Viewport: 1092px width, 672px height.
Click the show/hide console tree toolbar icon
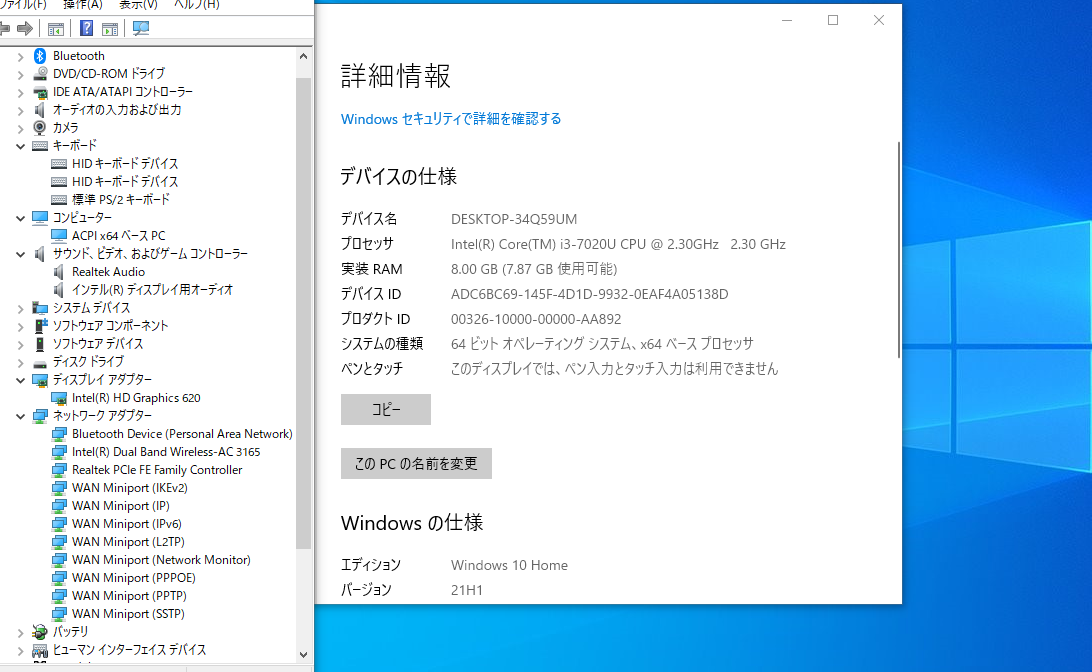(56, 29)
